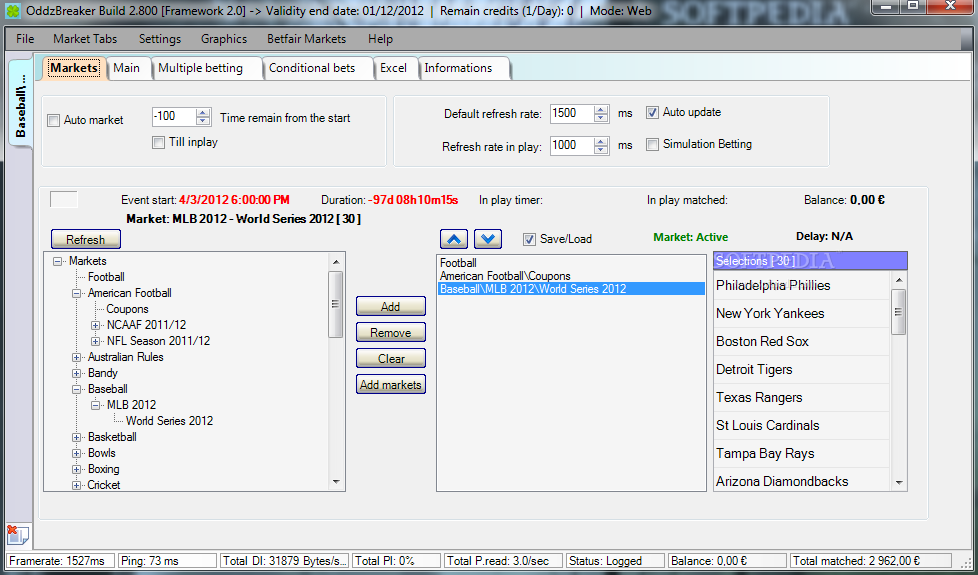Open the Settings menu

point(160,39)
